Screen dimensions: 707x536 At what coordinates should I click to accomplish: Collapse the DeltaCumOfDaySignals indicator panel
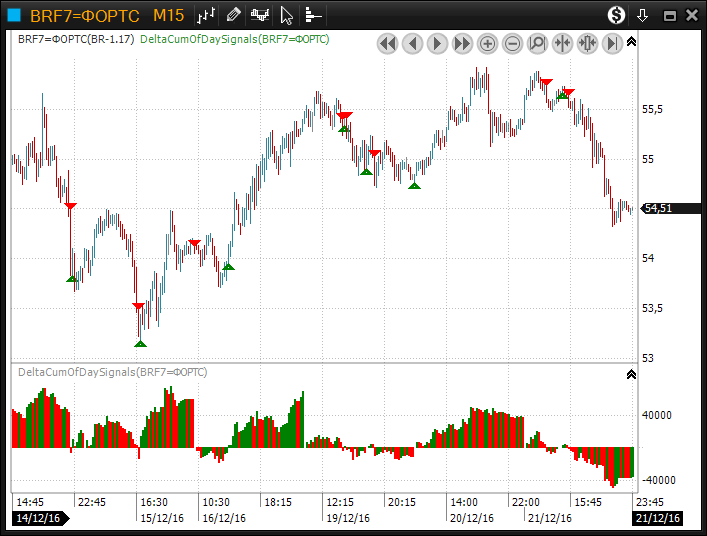point(631,374)
